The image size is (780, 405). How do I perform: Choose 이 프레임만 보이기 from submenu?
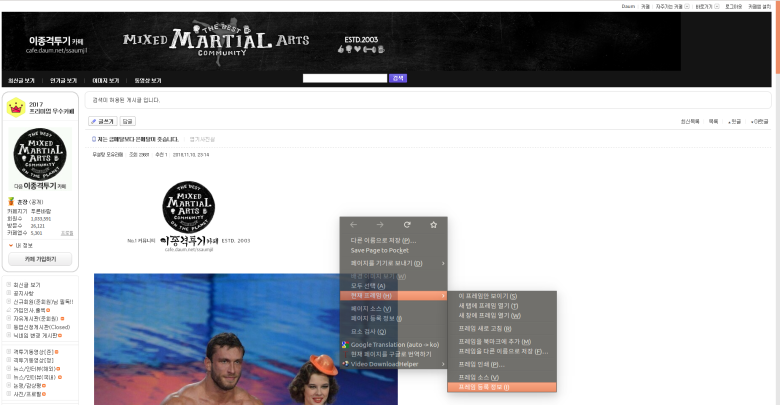[490, 296]
